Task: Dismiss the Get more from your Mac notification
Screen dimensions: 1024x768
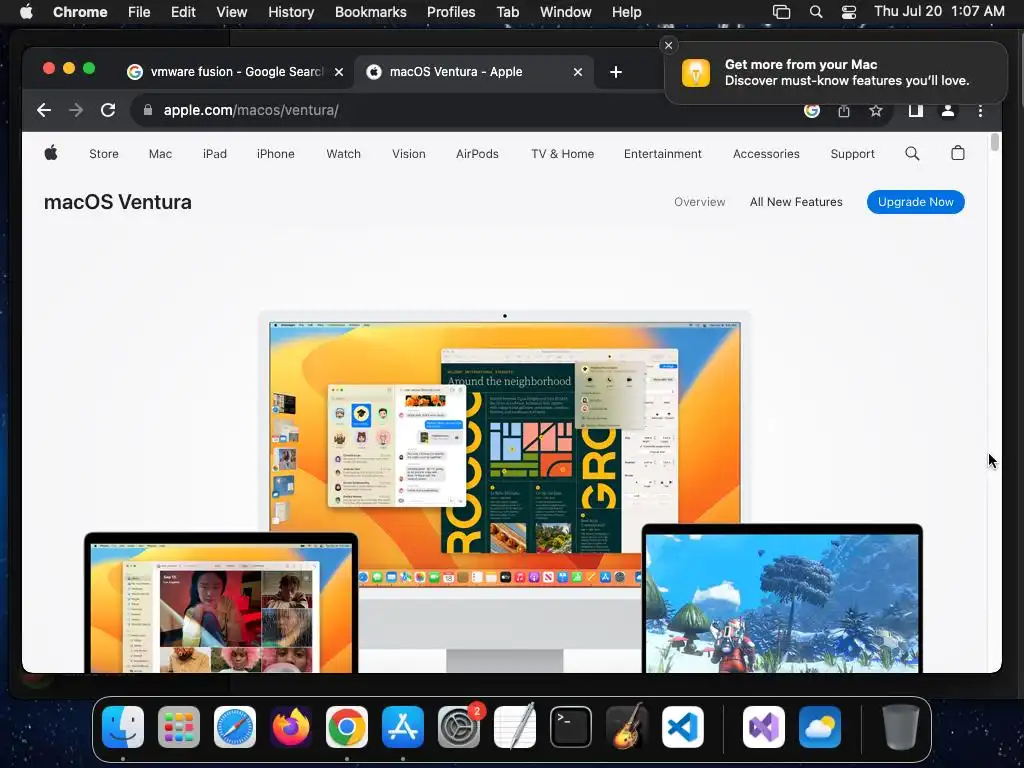Action: (668, 45)
